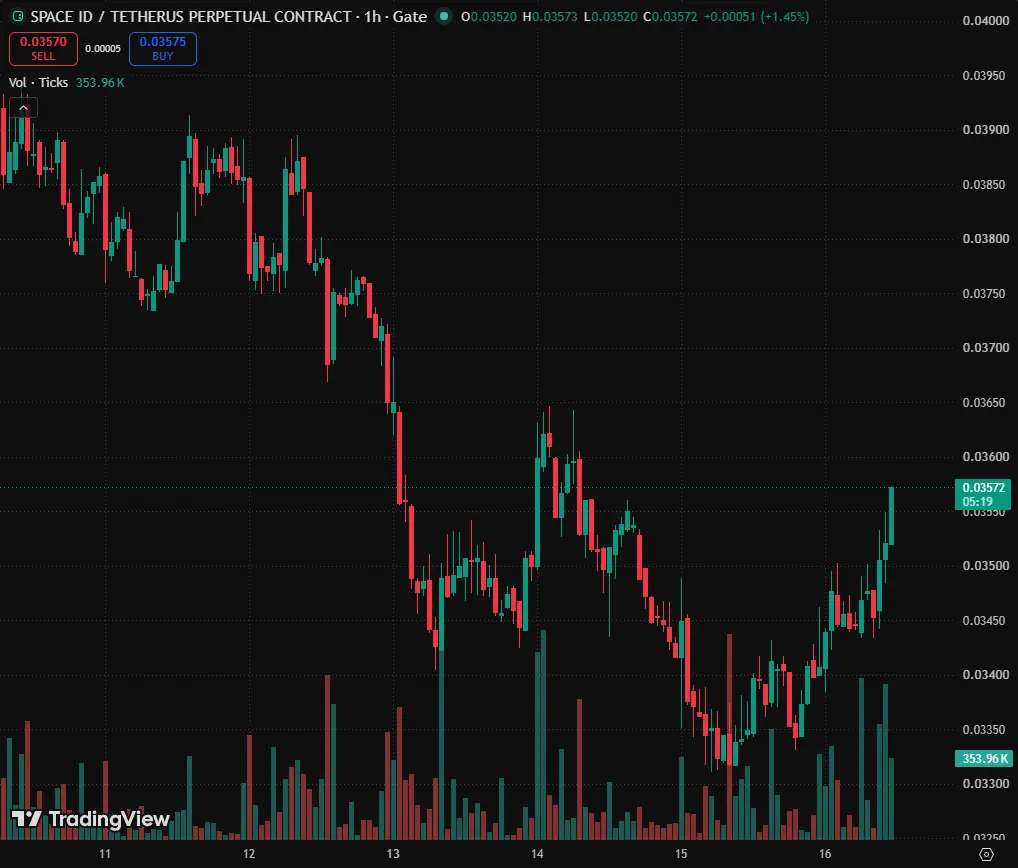Click the blue 0.03575 BUY button
Image resolution: width=1018 pixels, height=868 pixels.
pos(163,49)
